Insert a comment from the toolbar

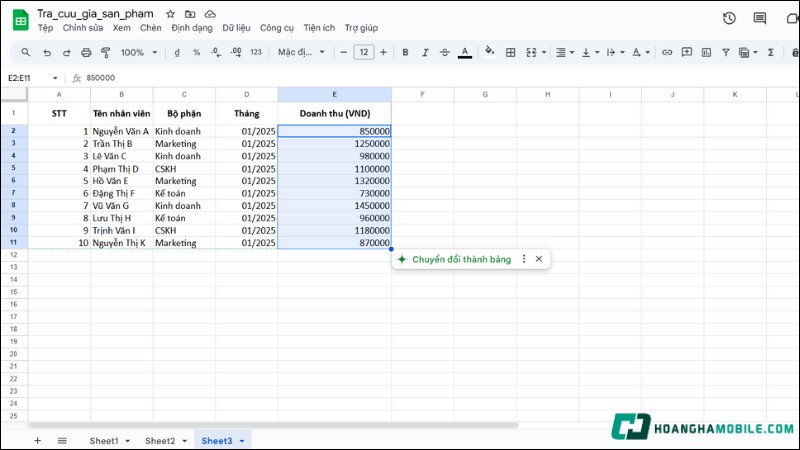[687, 52]
